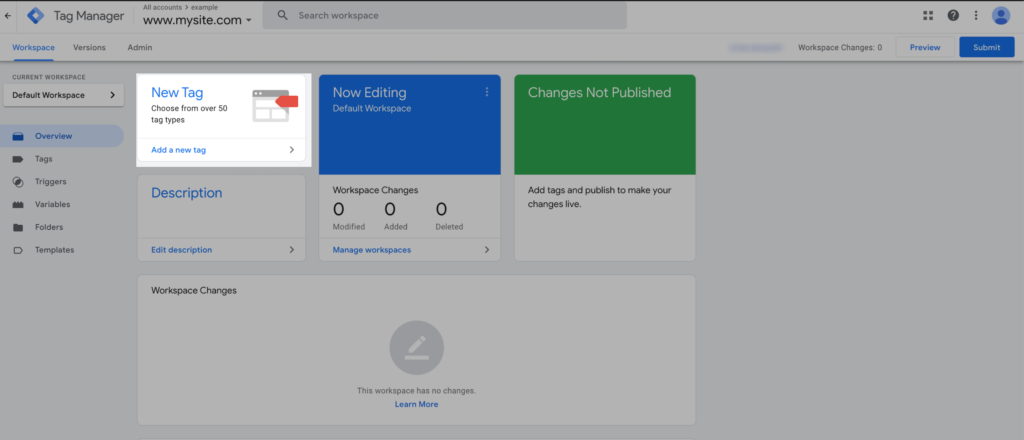
Task: Open the Google apps grid icon
Action: click(x=928, y=16)
